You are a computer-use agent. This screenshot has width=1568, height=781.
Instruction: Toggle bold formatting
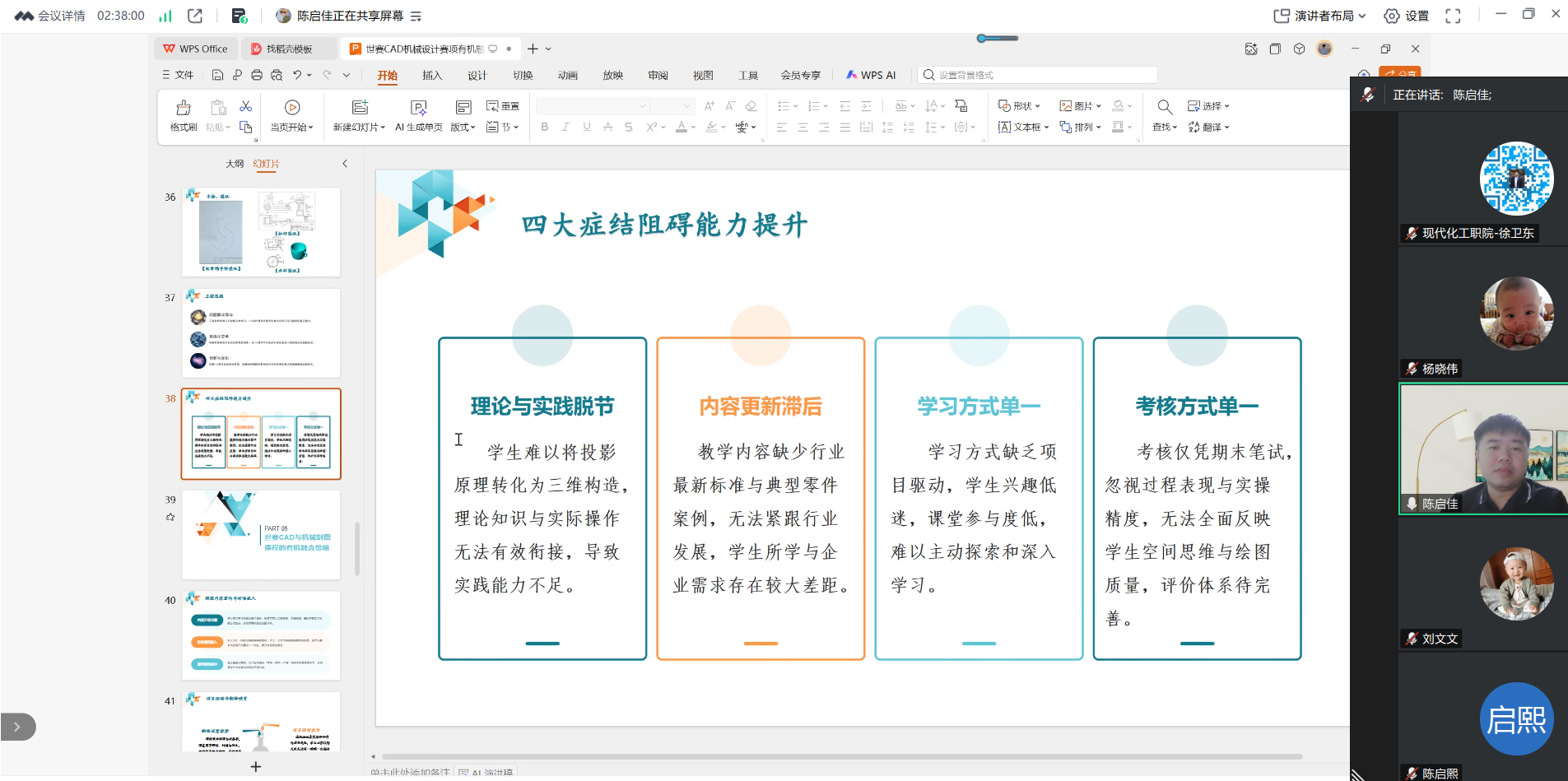pos(544,127)
